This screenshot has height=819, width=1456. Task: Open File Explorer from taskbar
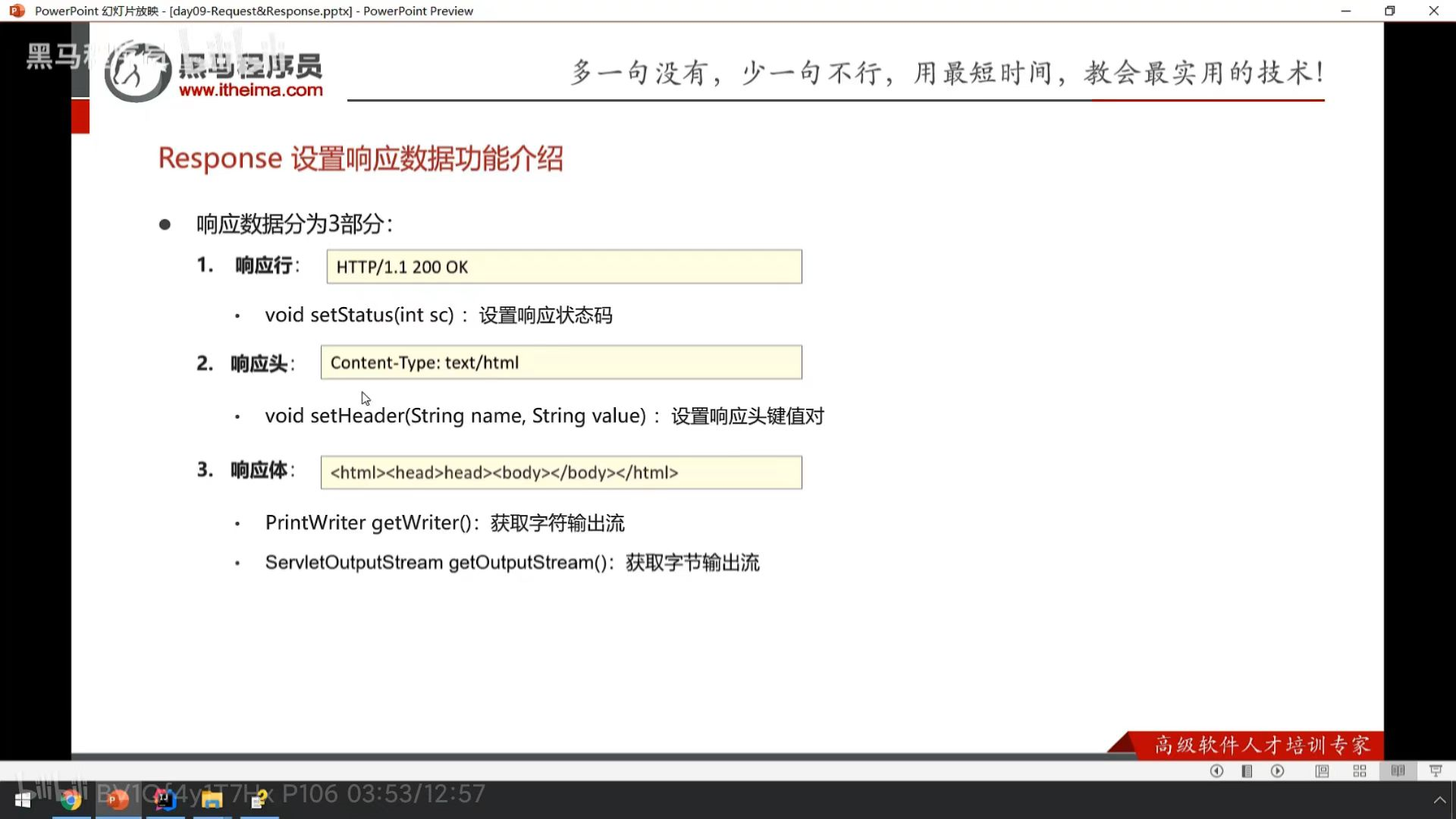click(212, 800)
